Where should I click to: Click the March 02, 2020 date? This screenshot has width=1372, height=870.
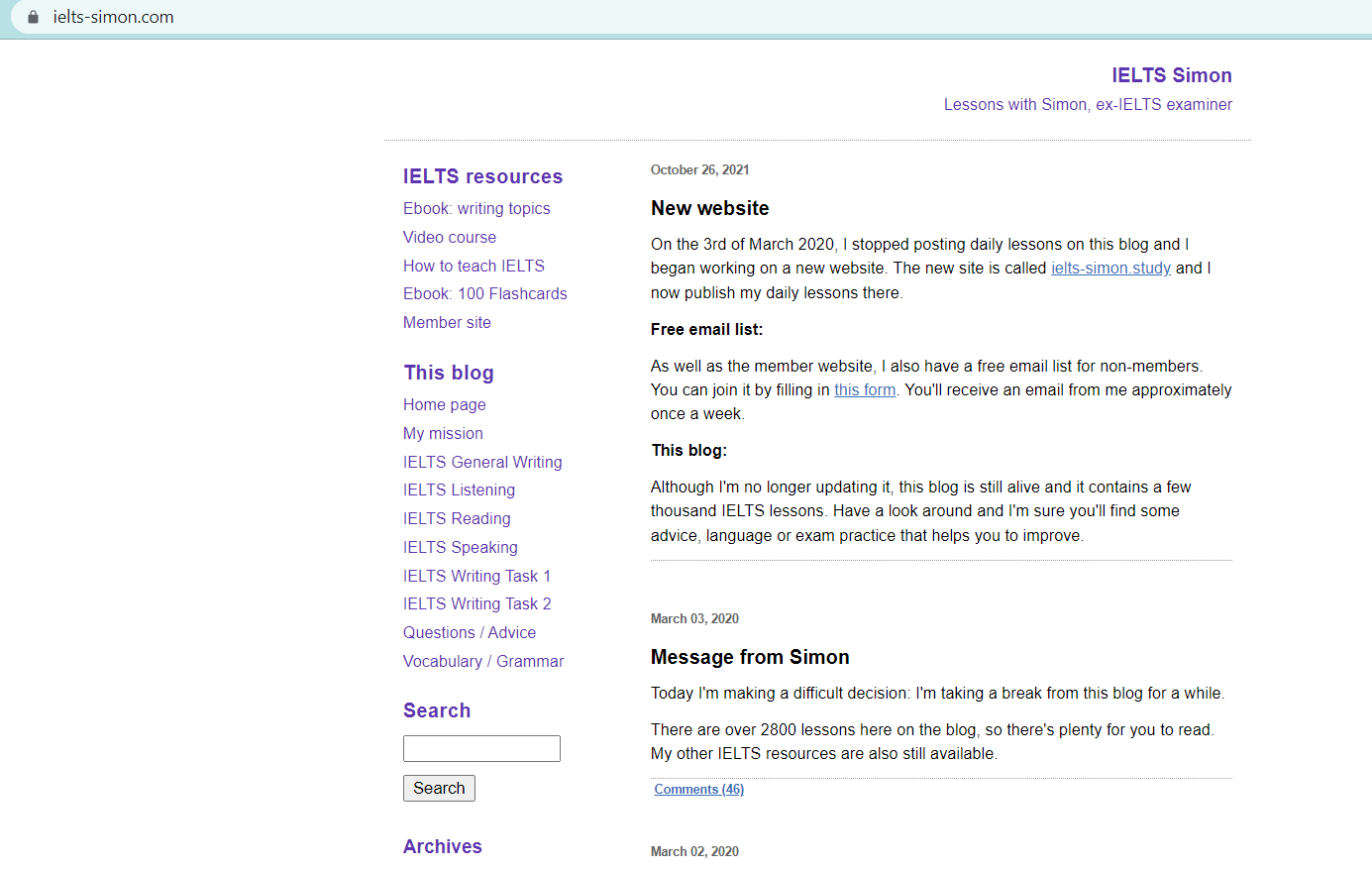(694, 852)
